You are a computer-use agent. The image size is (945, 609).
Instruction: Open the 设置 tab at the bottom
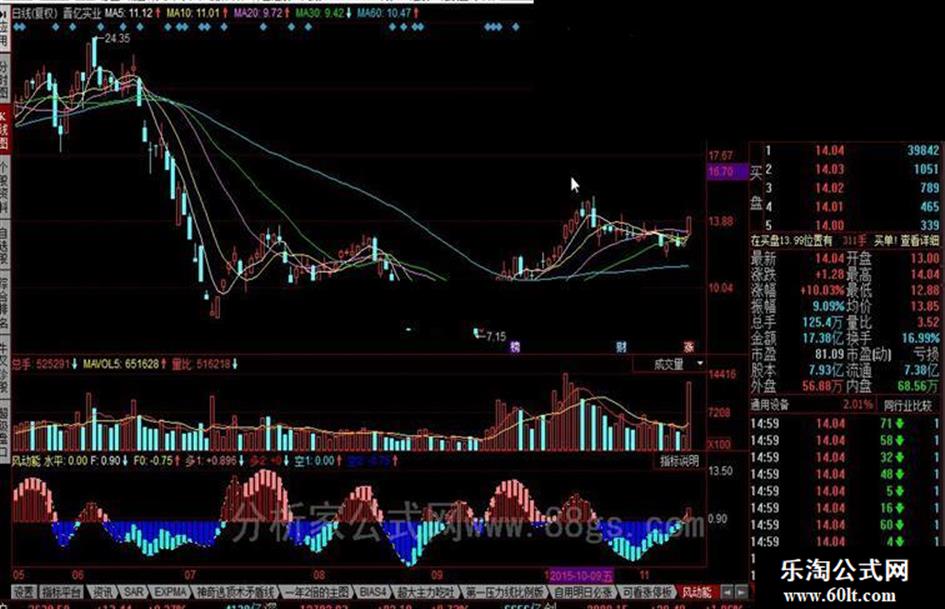coord(24,593)
